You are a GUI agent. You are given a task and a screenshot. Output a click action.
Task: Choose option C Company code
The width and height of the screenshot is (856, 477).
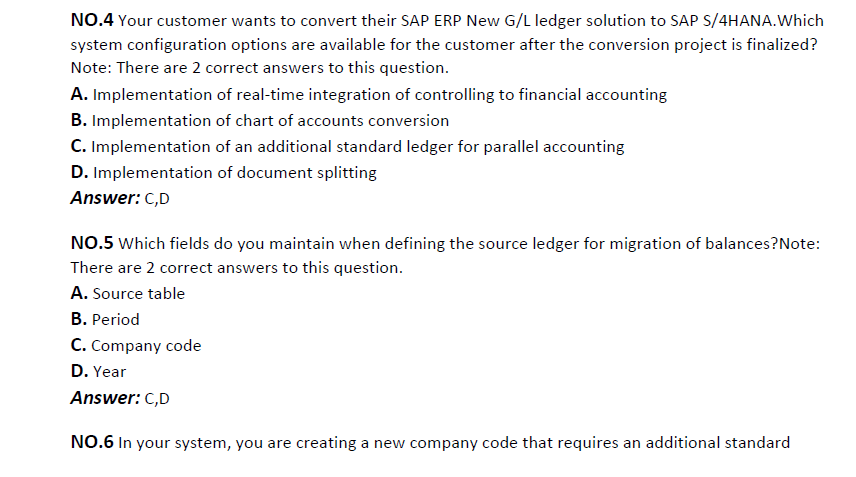pyautogui.click(x=136, y=345)
